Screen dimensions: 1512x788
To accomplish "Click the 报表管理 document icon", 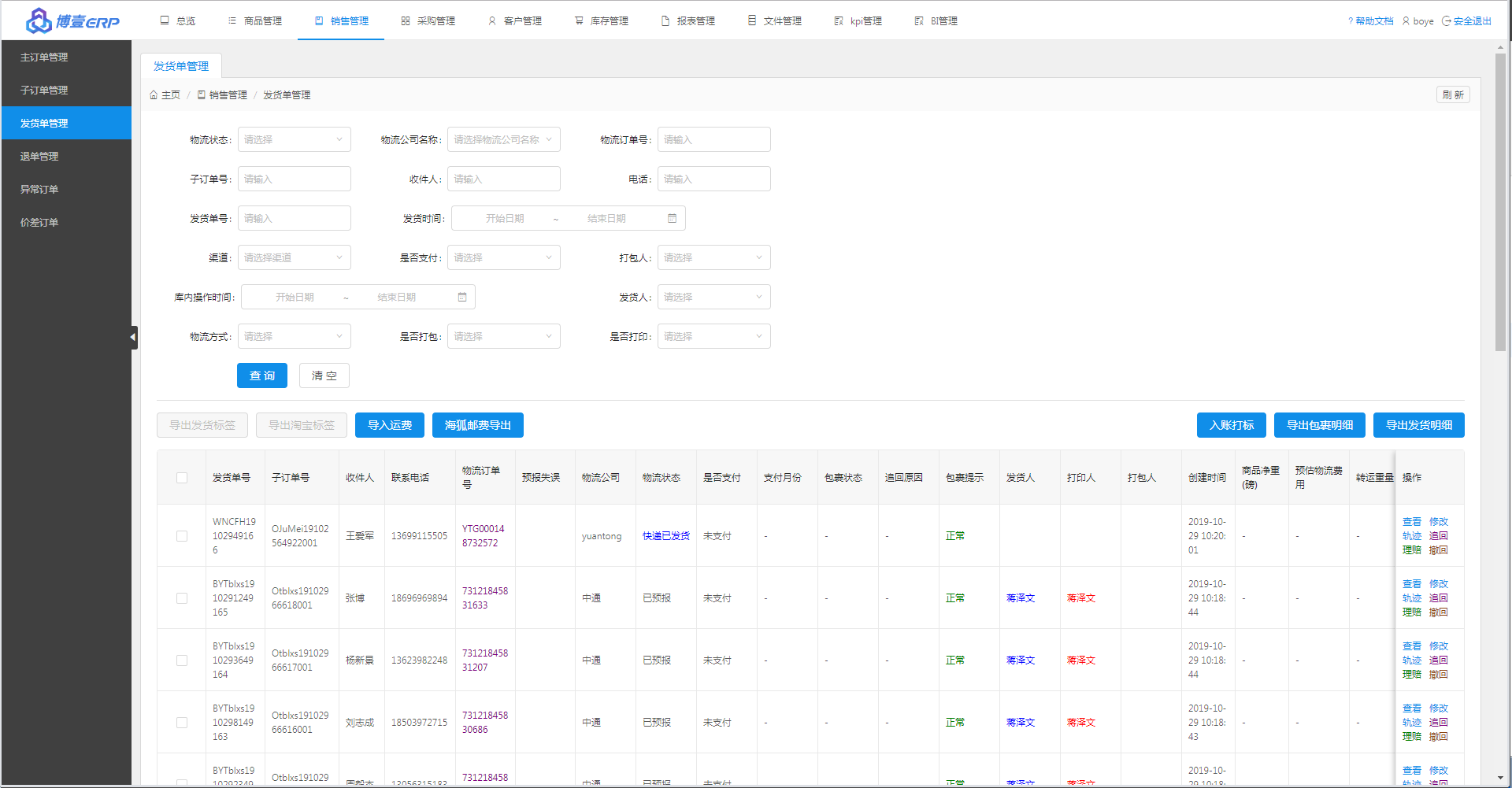I will (x=665, y=21).
